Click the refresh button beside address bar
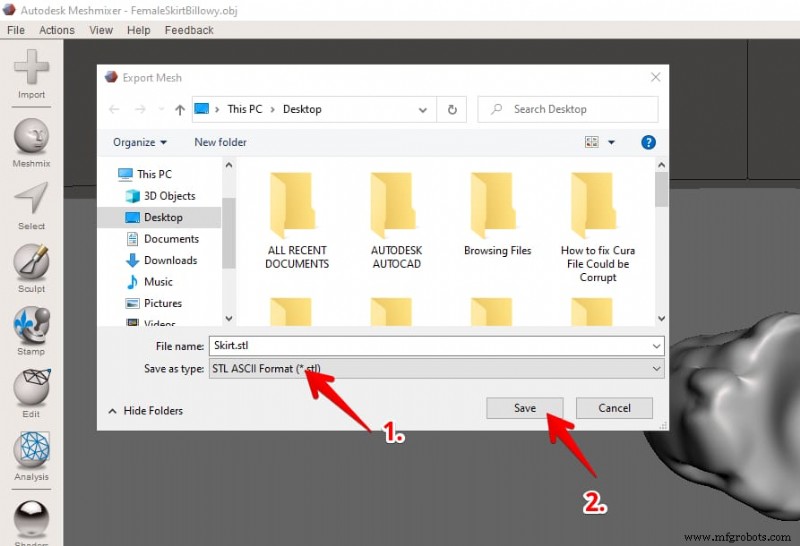 tap(452, 109)
